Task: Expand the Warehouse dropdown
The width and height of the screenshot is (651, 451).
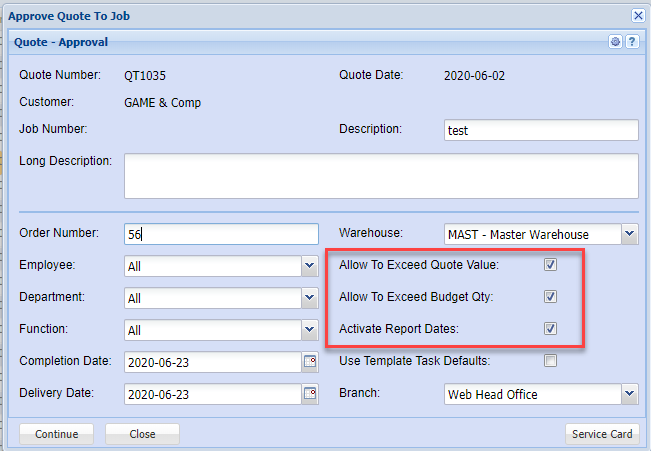Action: coord(629,234)
